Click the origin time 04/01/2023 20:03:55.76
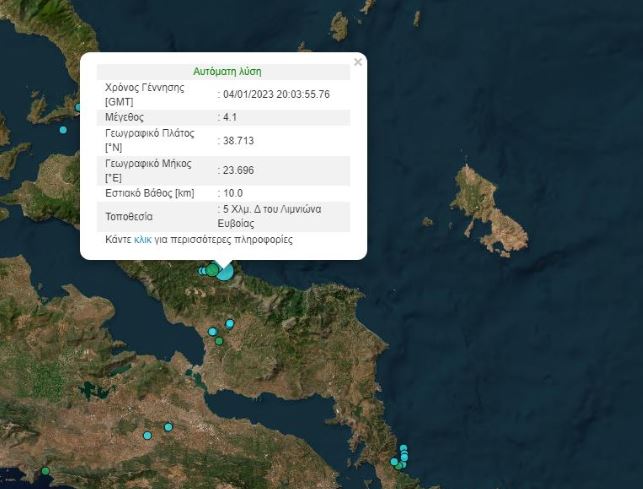This screenshot has height=489, width=643. [276, 94]
